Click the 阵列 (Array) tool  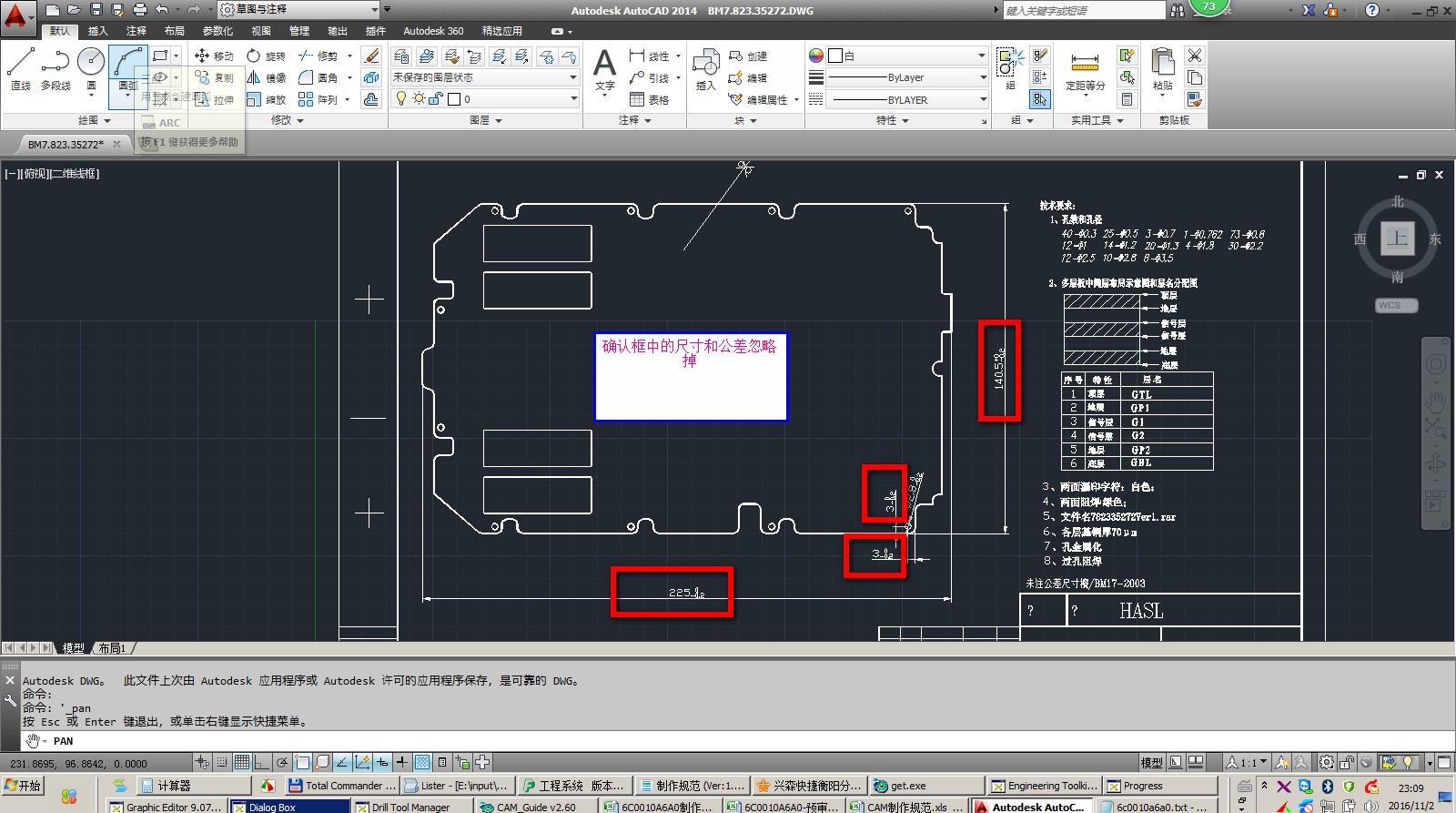[318, 99]
